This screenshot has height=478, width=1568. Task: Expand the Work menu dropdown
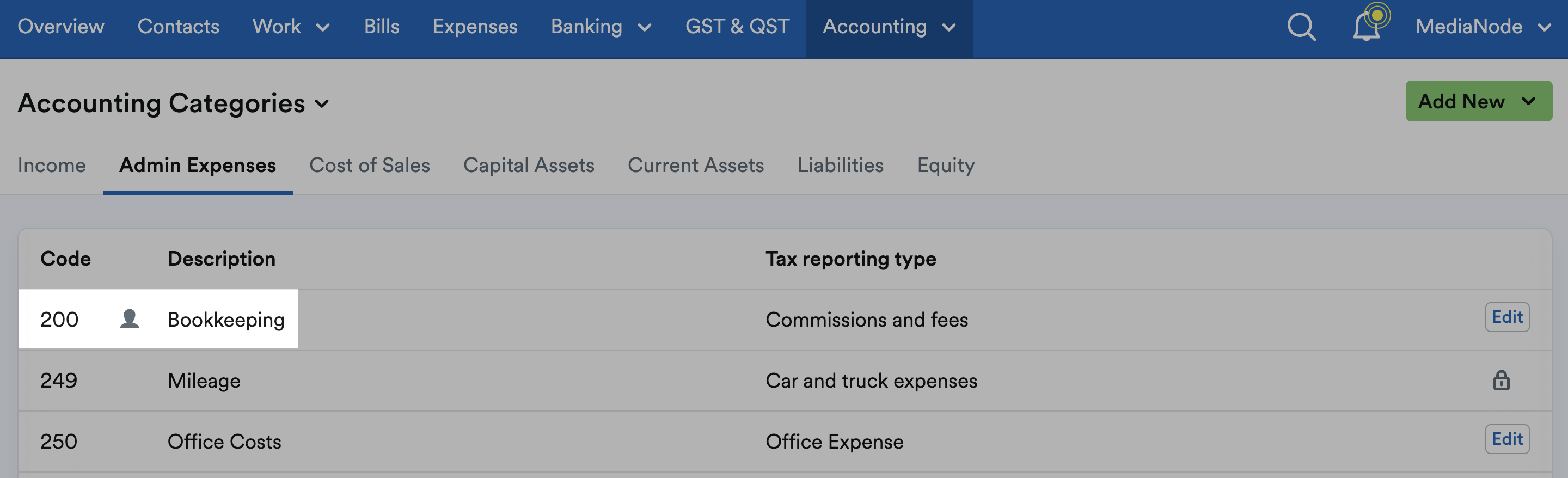click(x=292, y=27)
